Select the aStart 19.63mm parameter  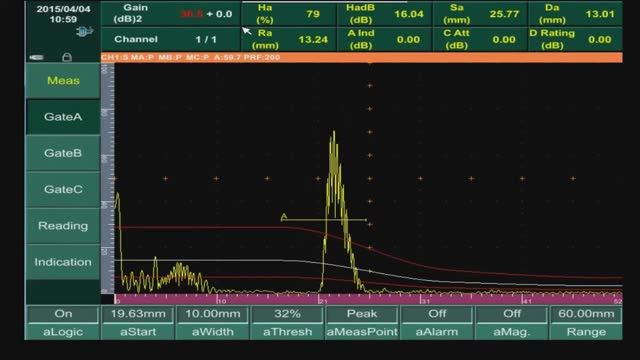pyautogui.click(x=138, y=322)
